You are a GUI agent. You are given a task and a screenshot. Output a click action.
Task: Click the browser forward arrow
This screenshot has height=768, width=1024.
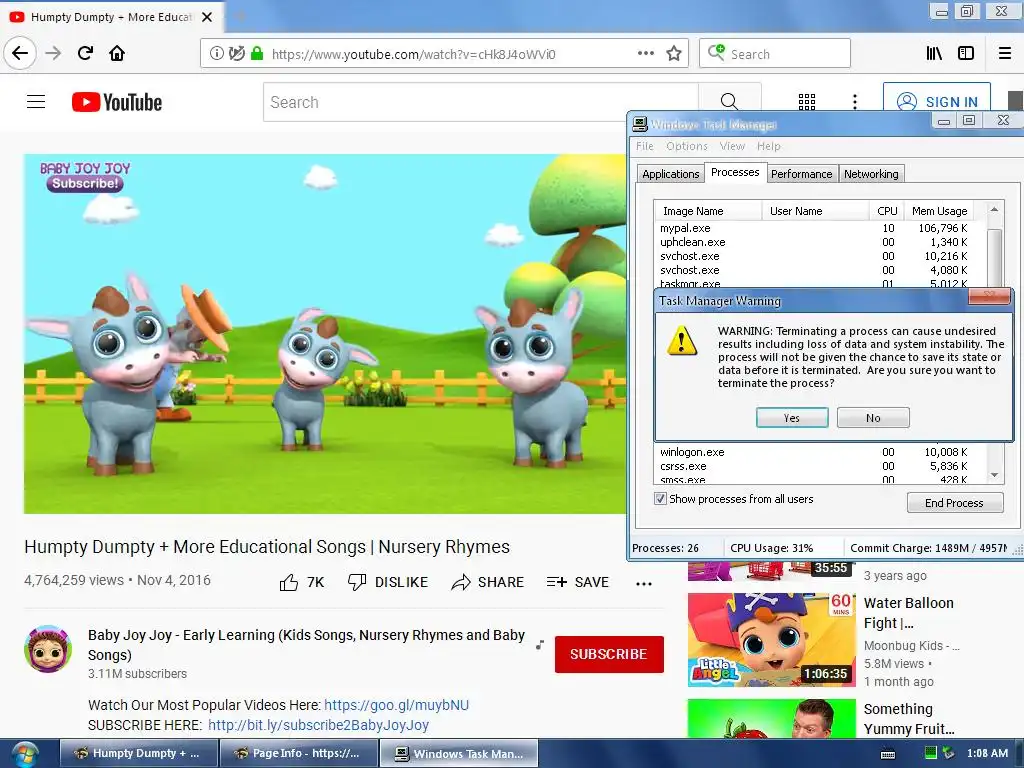54,53
